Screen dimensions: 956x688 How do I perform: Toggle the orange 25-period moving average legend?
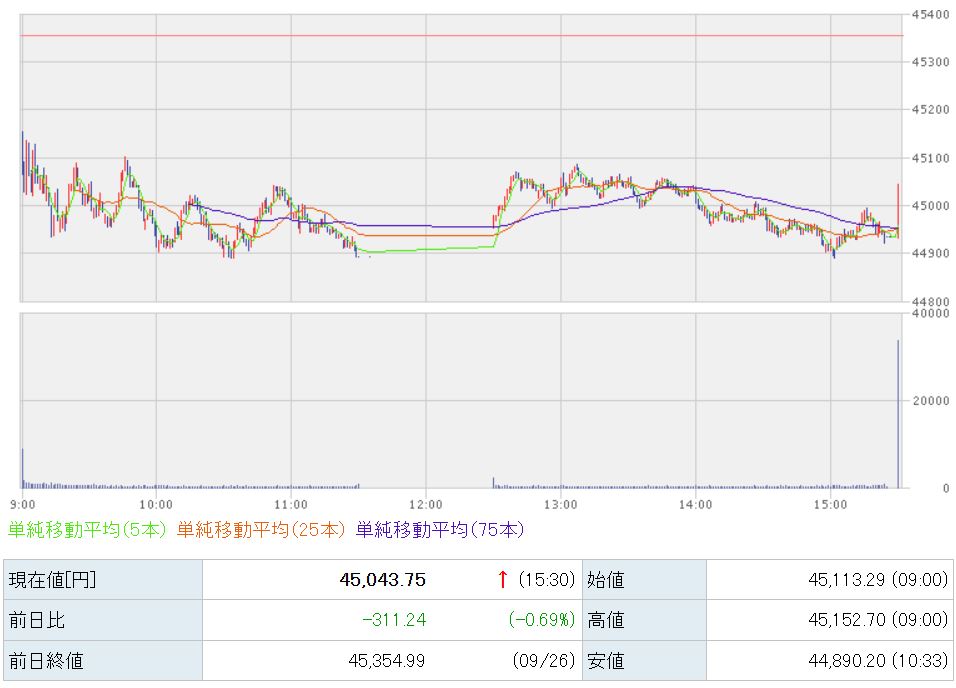[x=262, y=529]
